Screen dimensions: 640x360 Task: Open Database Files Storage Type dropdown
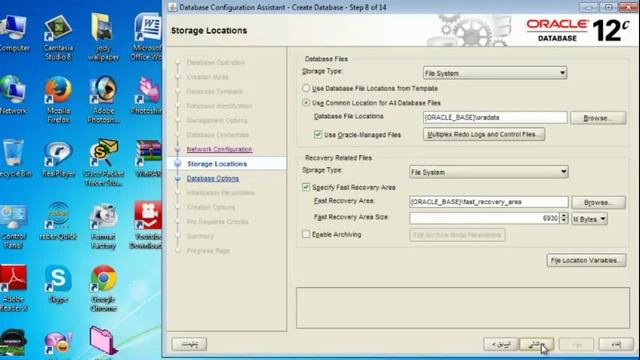pyautogui.click(x=495, y=73)
